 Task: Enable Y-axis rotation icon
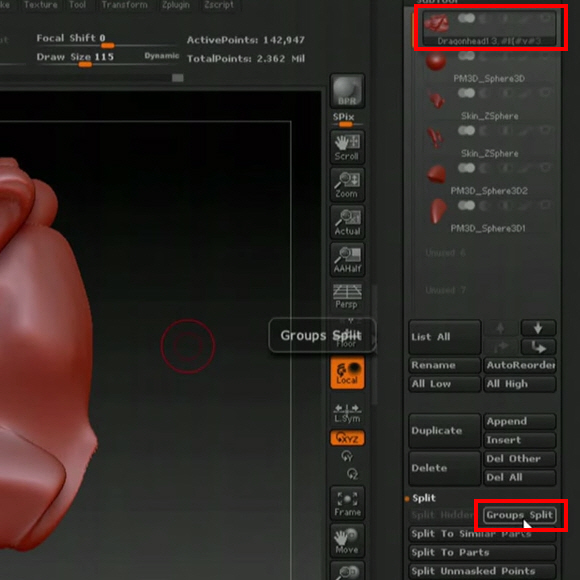point(347,456)
